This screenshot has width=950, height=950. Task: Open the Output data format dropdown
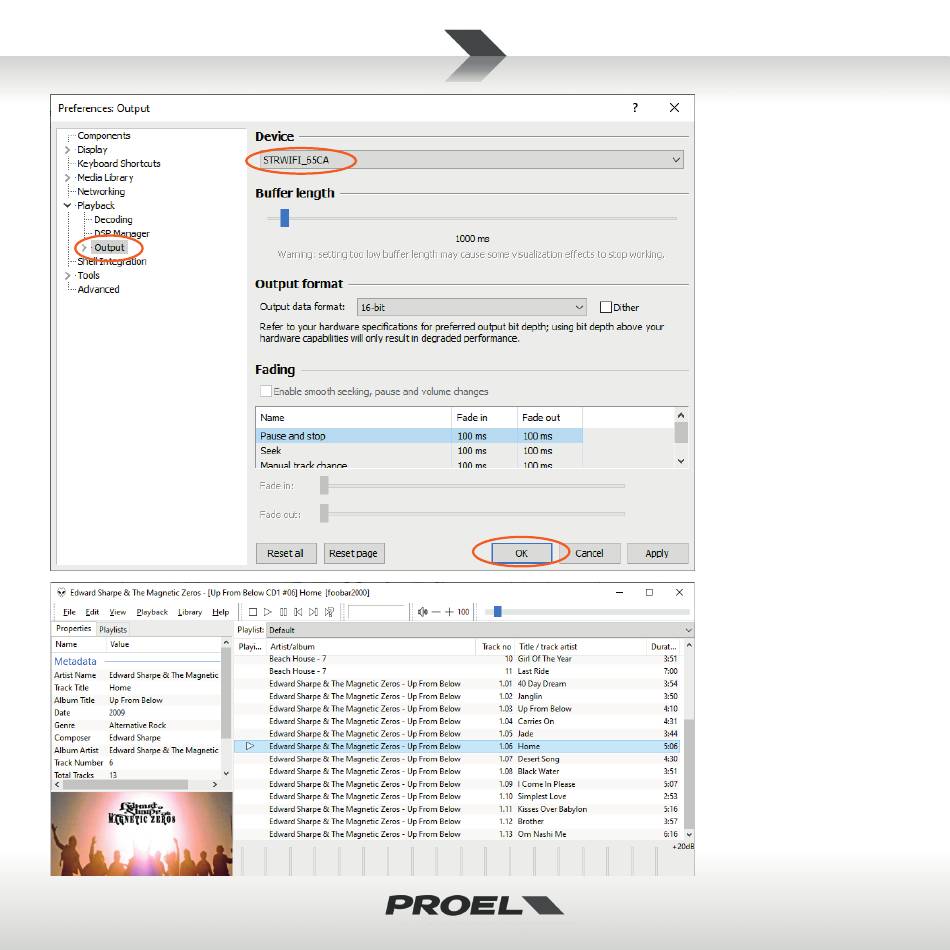(x=471, y=307)
